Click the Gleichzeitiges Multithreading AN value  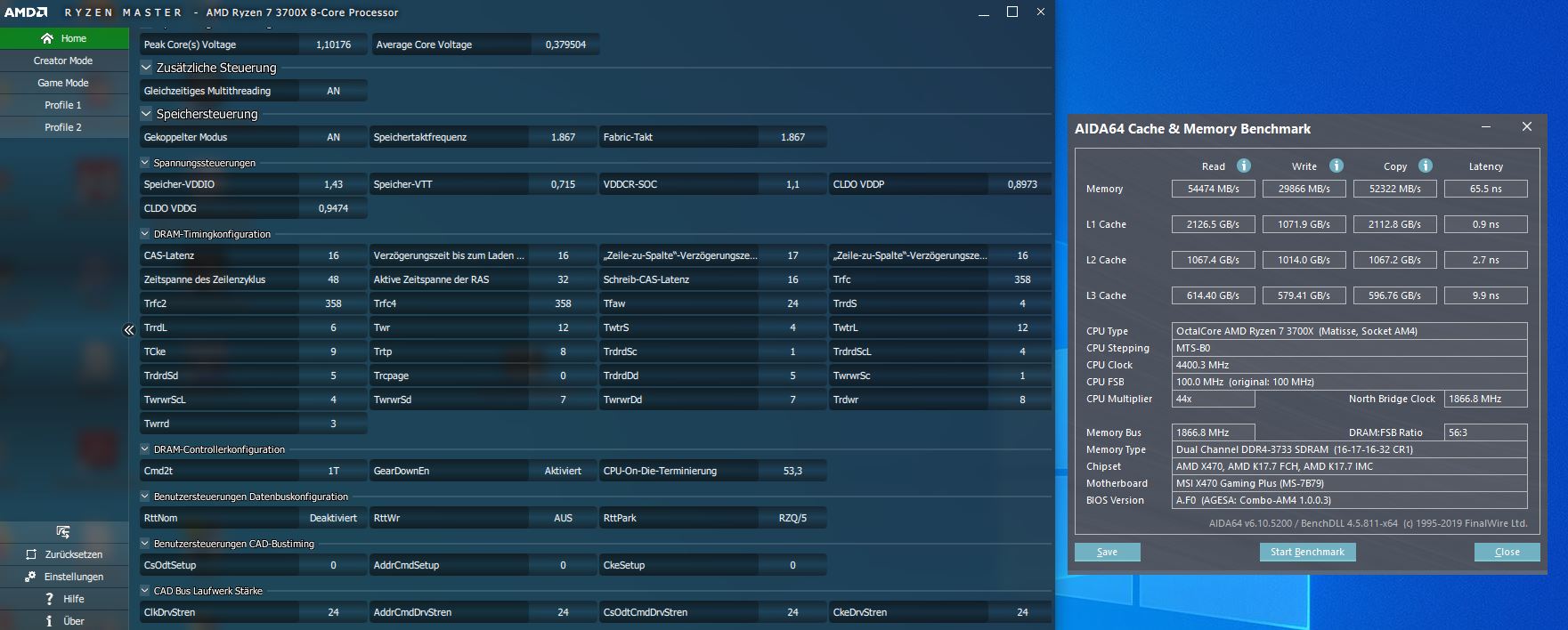(x=333, y=91)
